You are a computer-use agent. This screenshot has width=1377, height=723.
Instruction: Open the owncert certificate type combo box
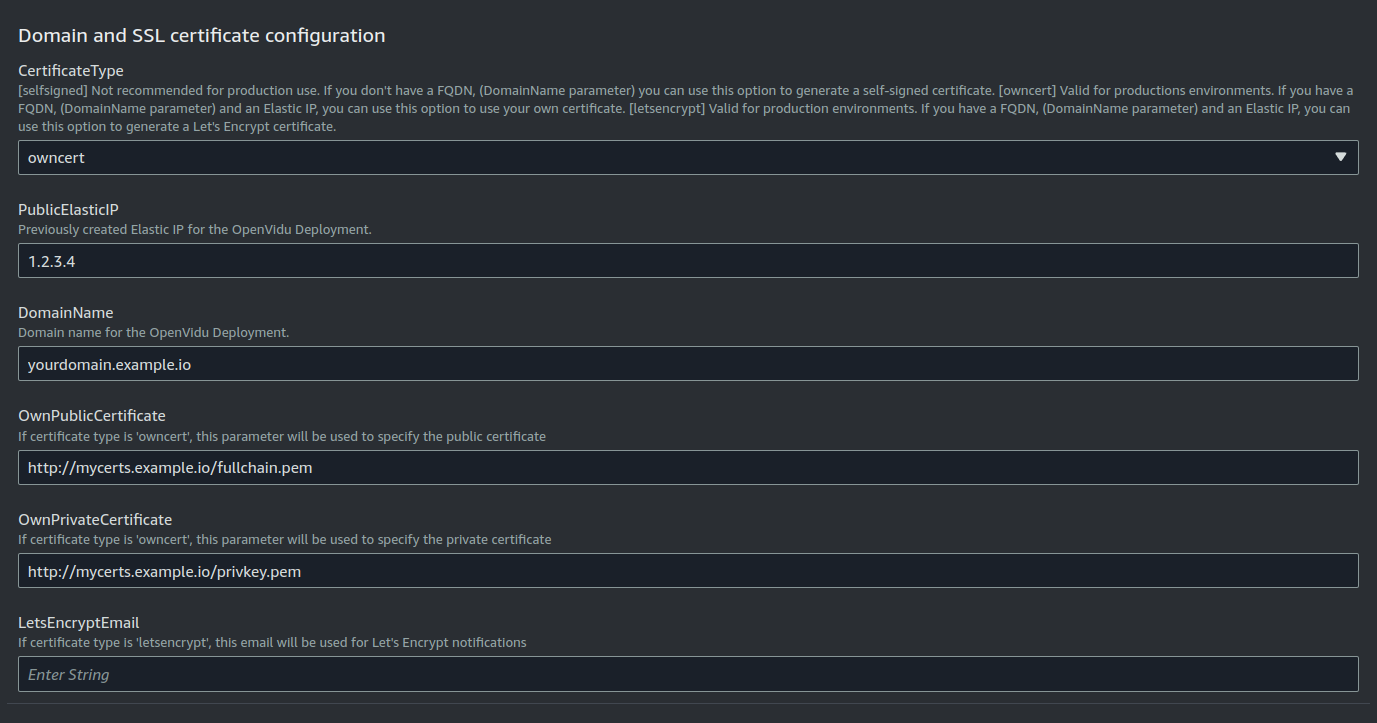click(688, 157)
